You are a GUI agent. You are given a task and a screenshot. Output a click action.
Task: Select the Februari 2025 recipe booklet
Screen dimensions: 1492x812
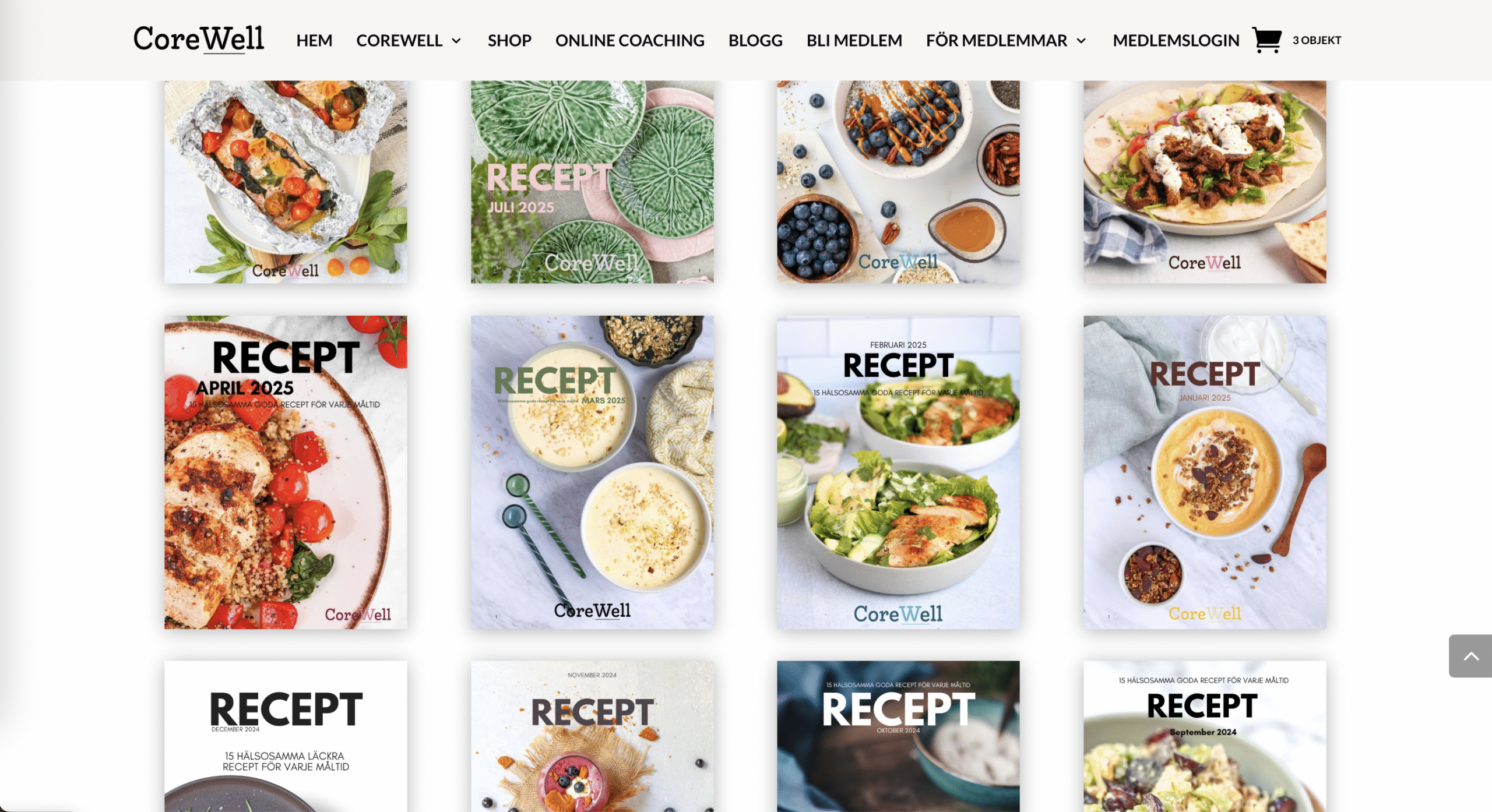point(898,472)
